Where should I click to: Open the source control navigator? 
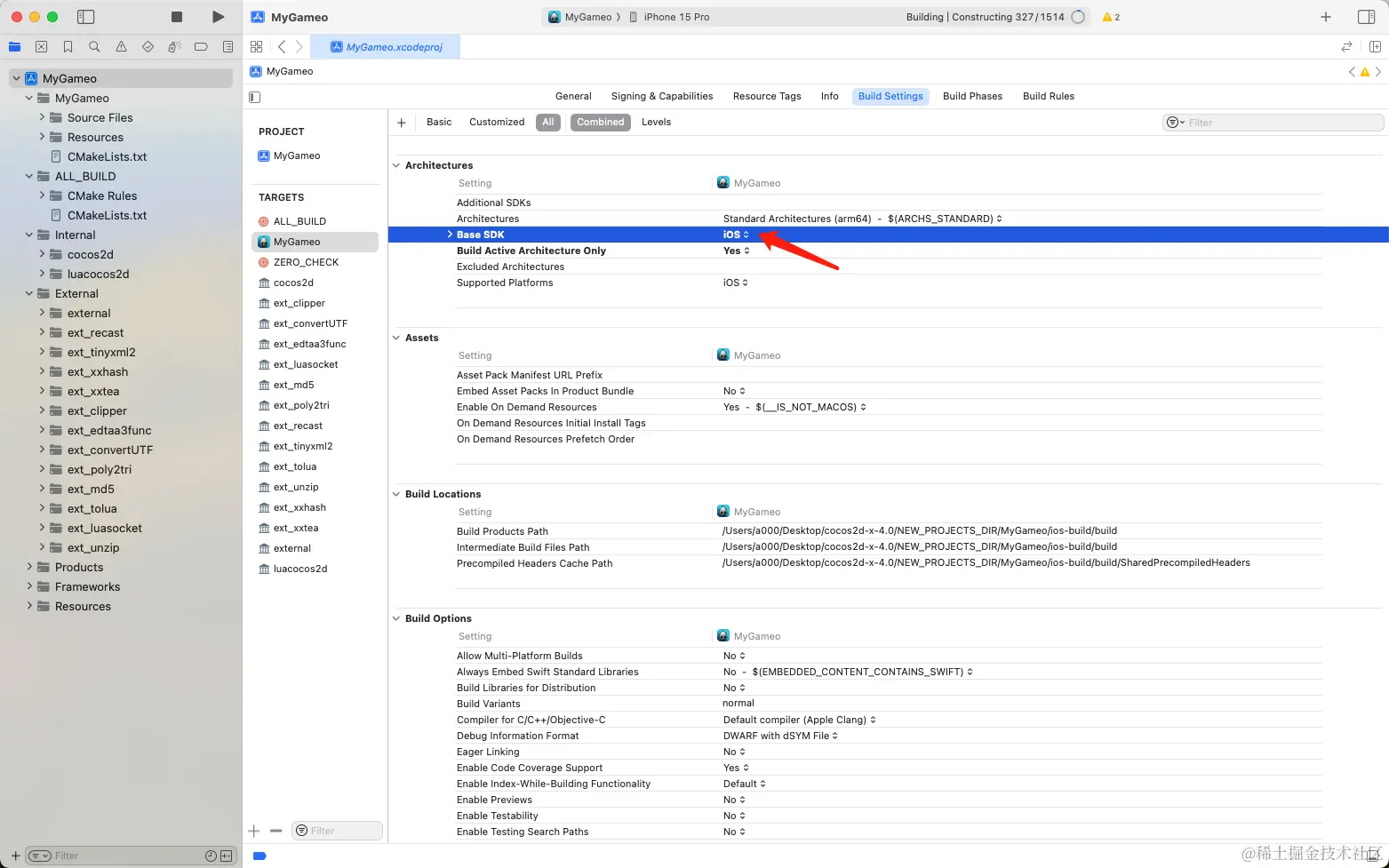[x=41, y=46]
